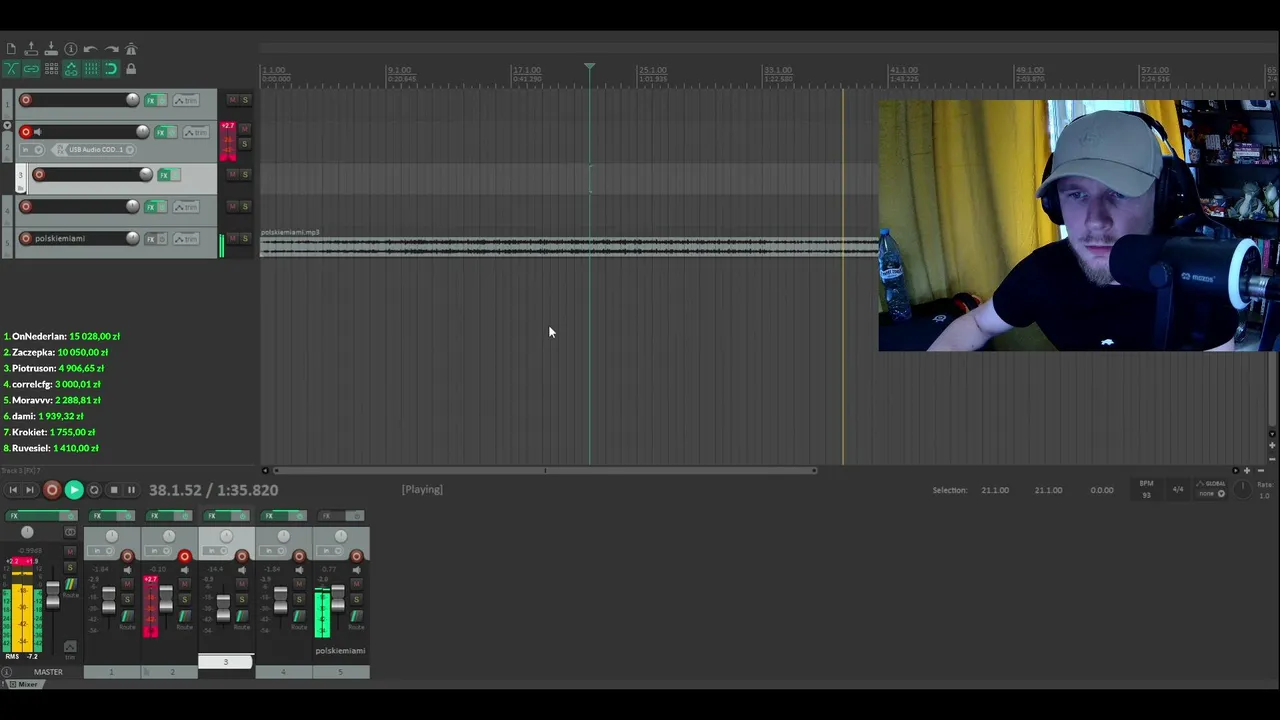Open mixer channel 1 input dropdown
The width and height of the screenshot is (1280, 720).
[x=99, y=552]
